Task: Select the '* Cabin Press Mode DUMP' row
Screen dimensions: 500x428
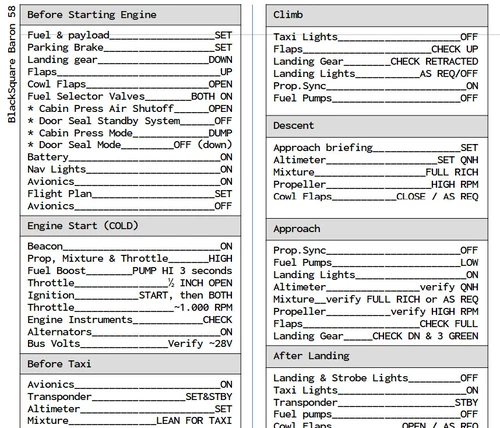Action: (x=130, y=133)
